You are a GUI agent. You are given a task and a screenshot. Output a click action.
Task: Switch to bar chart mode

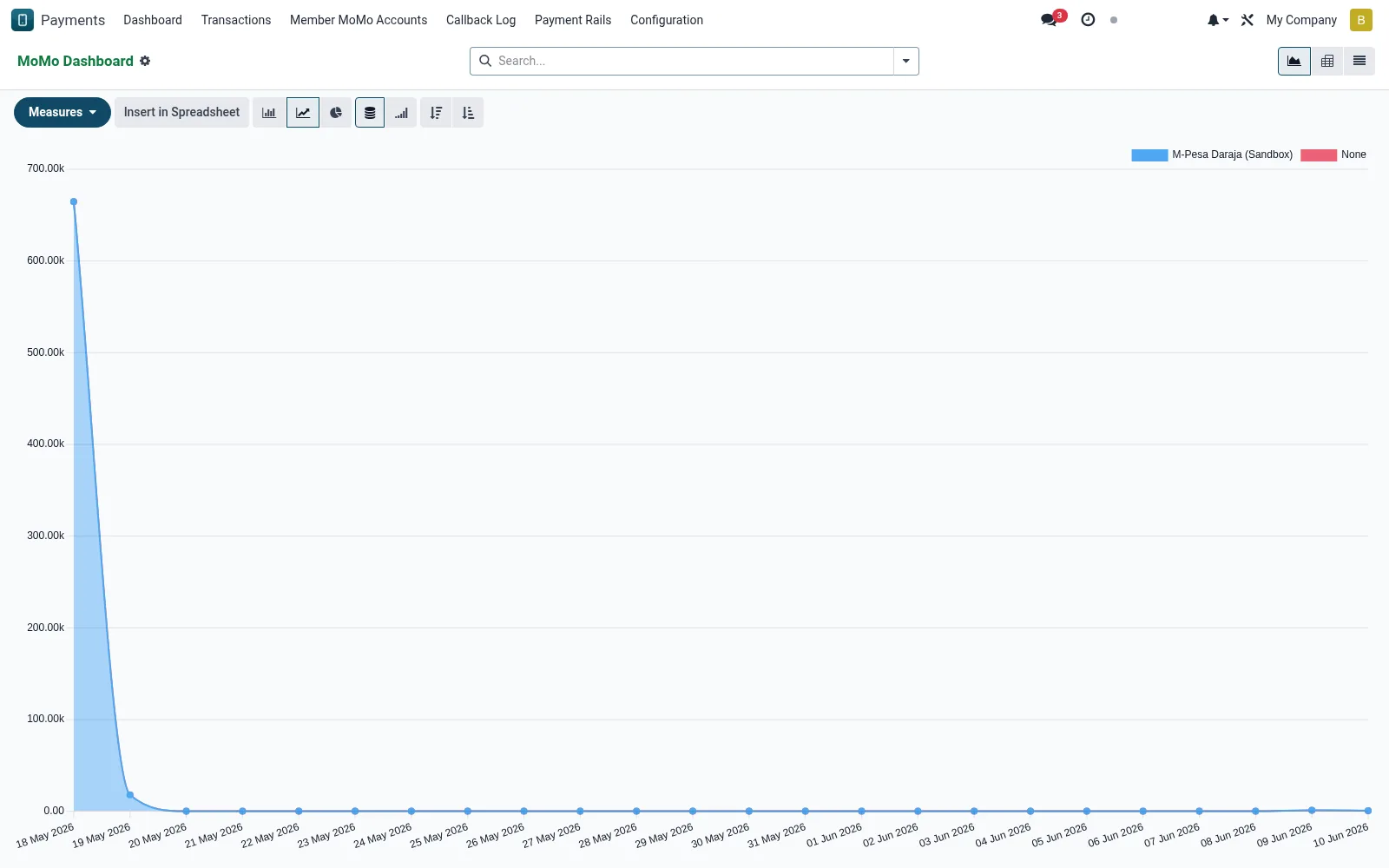[x=269, y=113]
